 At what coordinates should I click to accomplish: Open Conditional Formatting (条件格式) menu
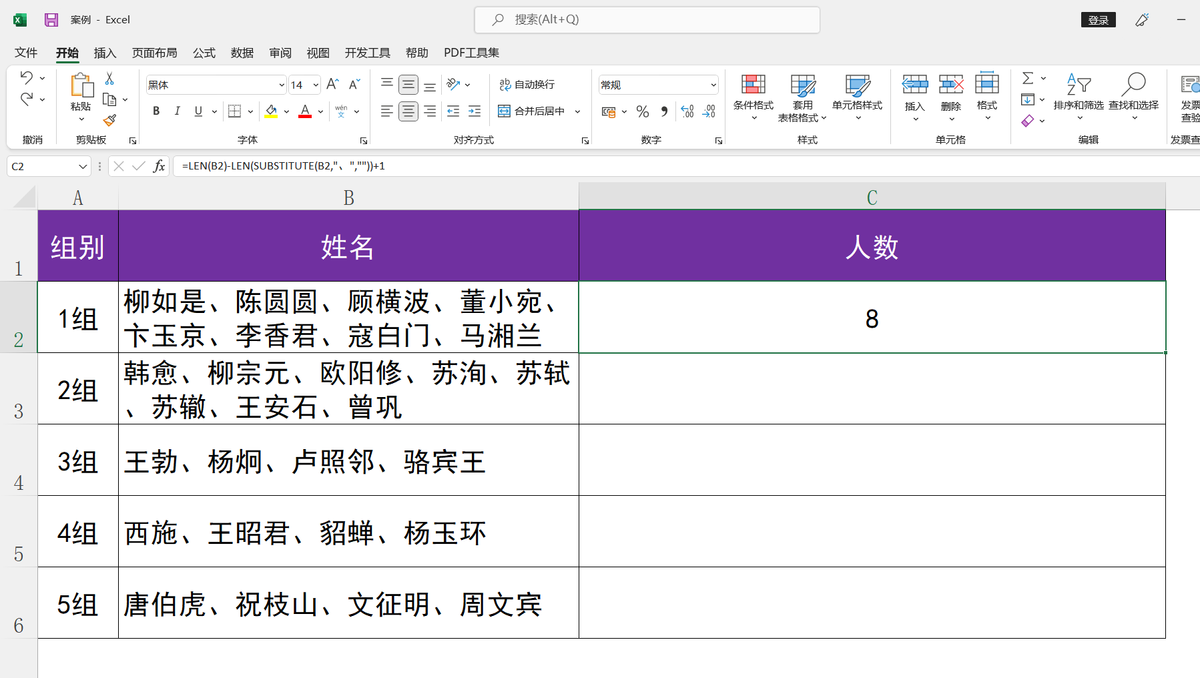[x=753, y=97]
